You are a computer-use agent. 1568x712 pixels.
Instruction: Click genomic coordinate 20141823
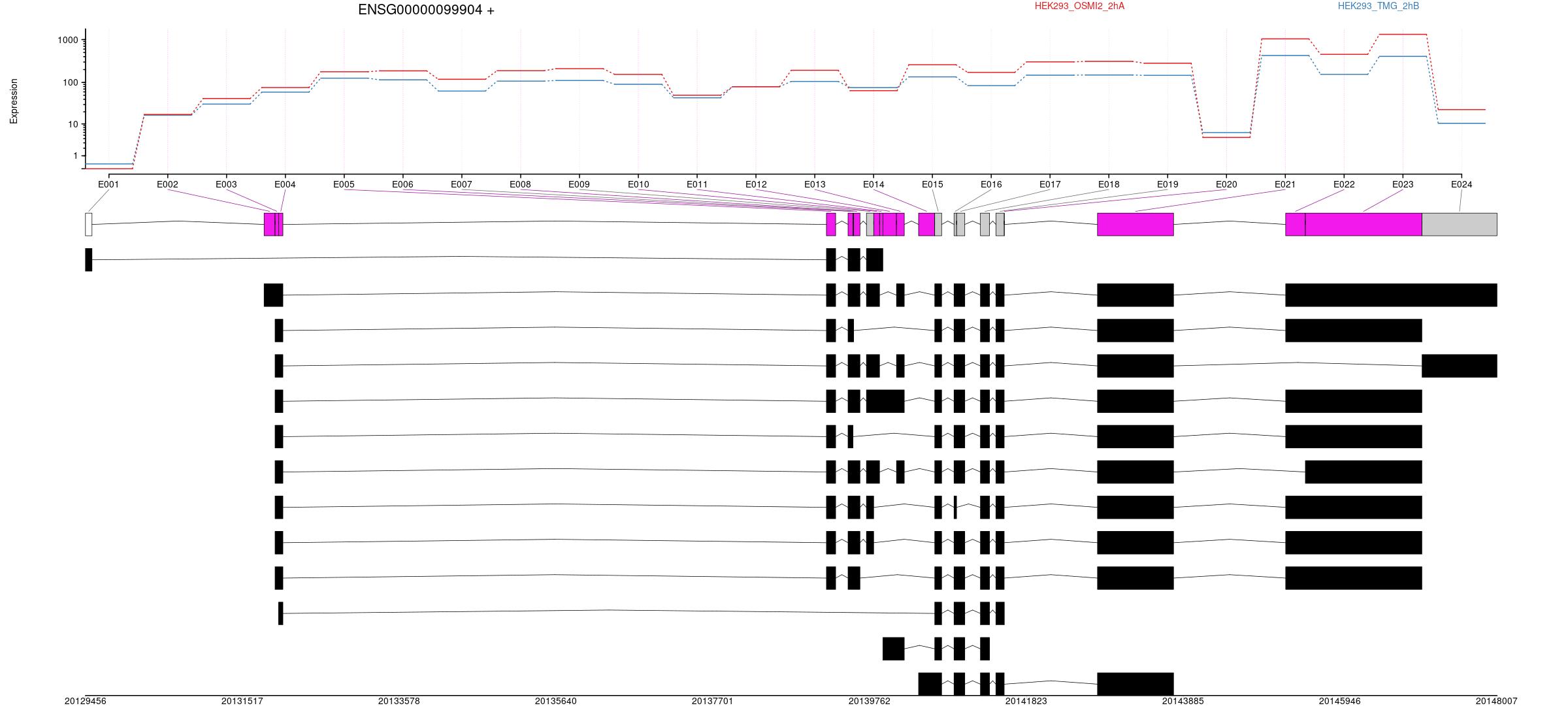click(1026, 701)
